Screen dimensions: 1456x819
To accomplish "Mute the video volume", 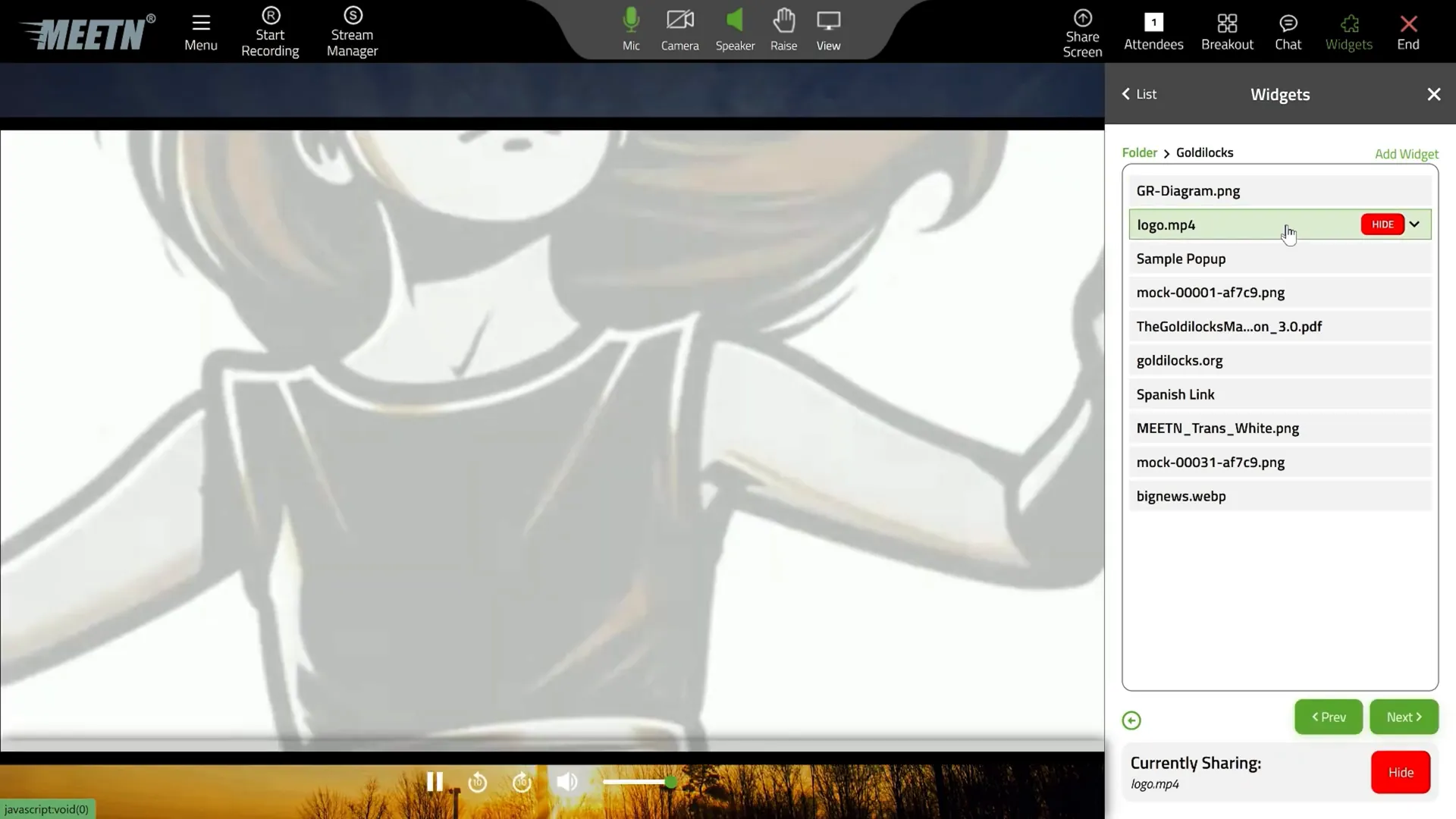I will (x=566, y=782).
